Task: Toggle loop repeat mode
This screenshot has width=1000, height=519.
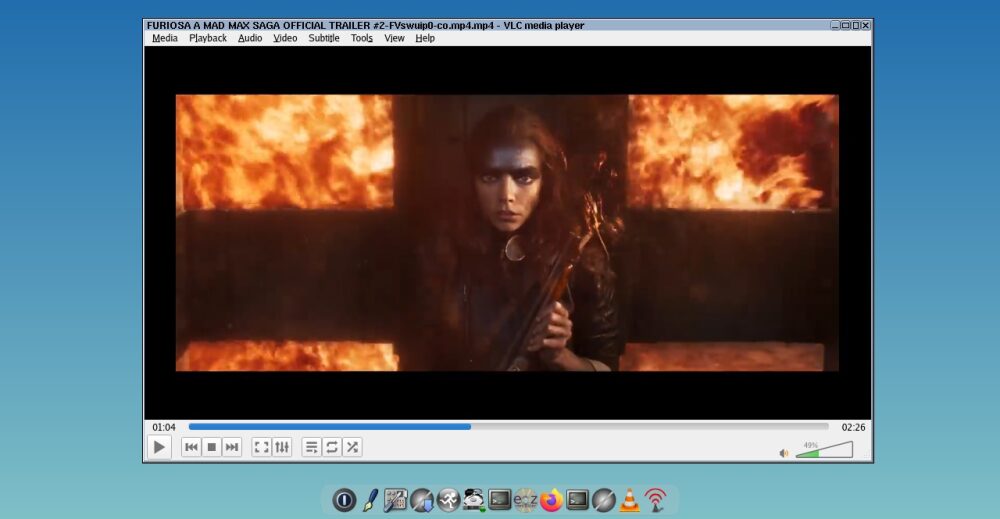Action: pyautogui.click(x=332, y=448)
